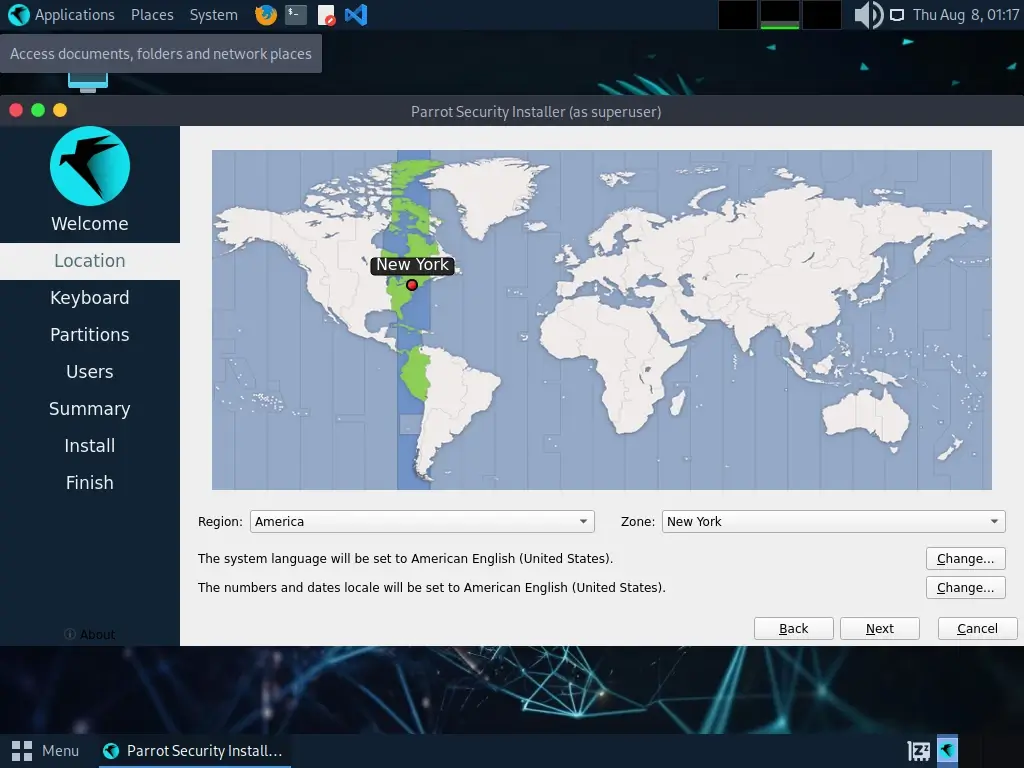The width and height of the screenshot is (1024, 768).
Task: Expand the Zone dropdown showing New York
Action: point(833,521)
